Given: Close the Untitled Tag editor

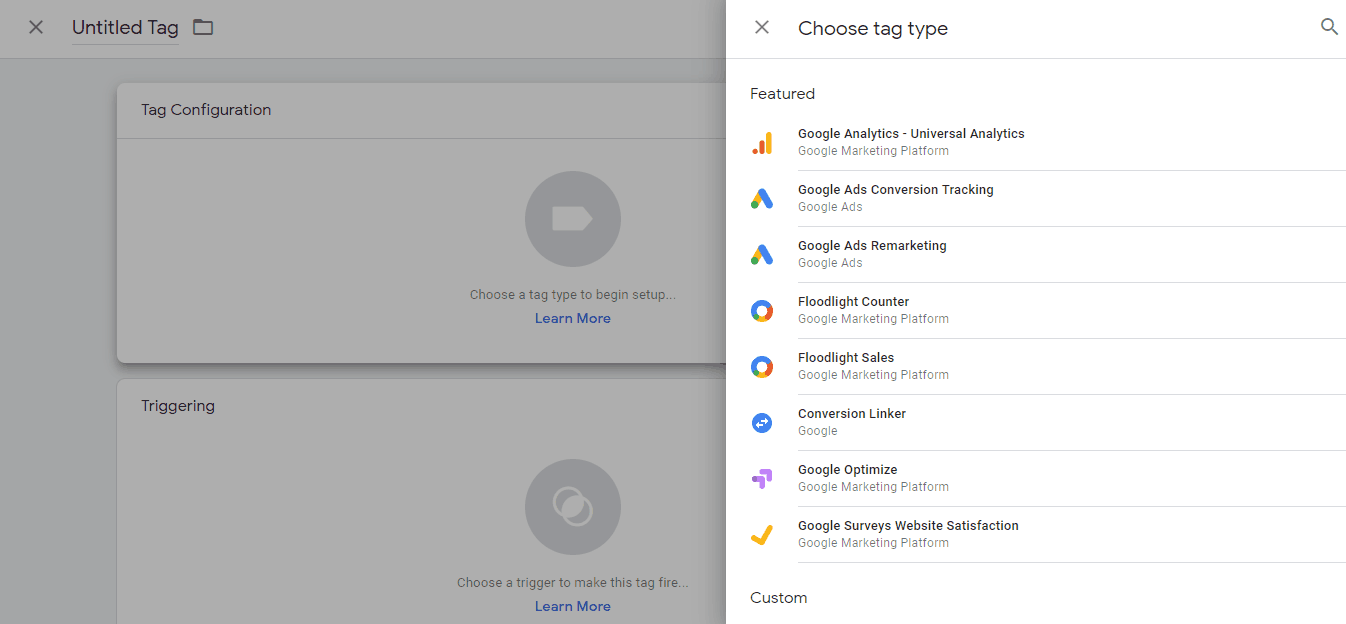Looking at the screenshot, I should (x=36, y=28).
